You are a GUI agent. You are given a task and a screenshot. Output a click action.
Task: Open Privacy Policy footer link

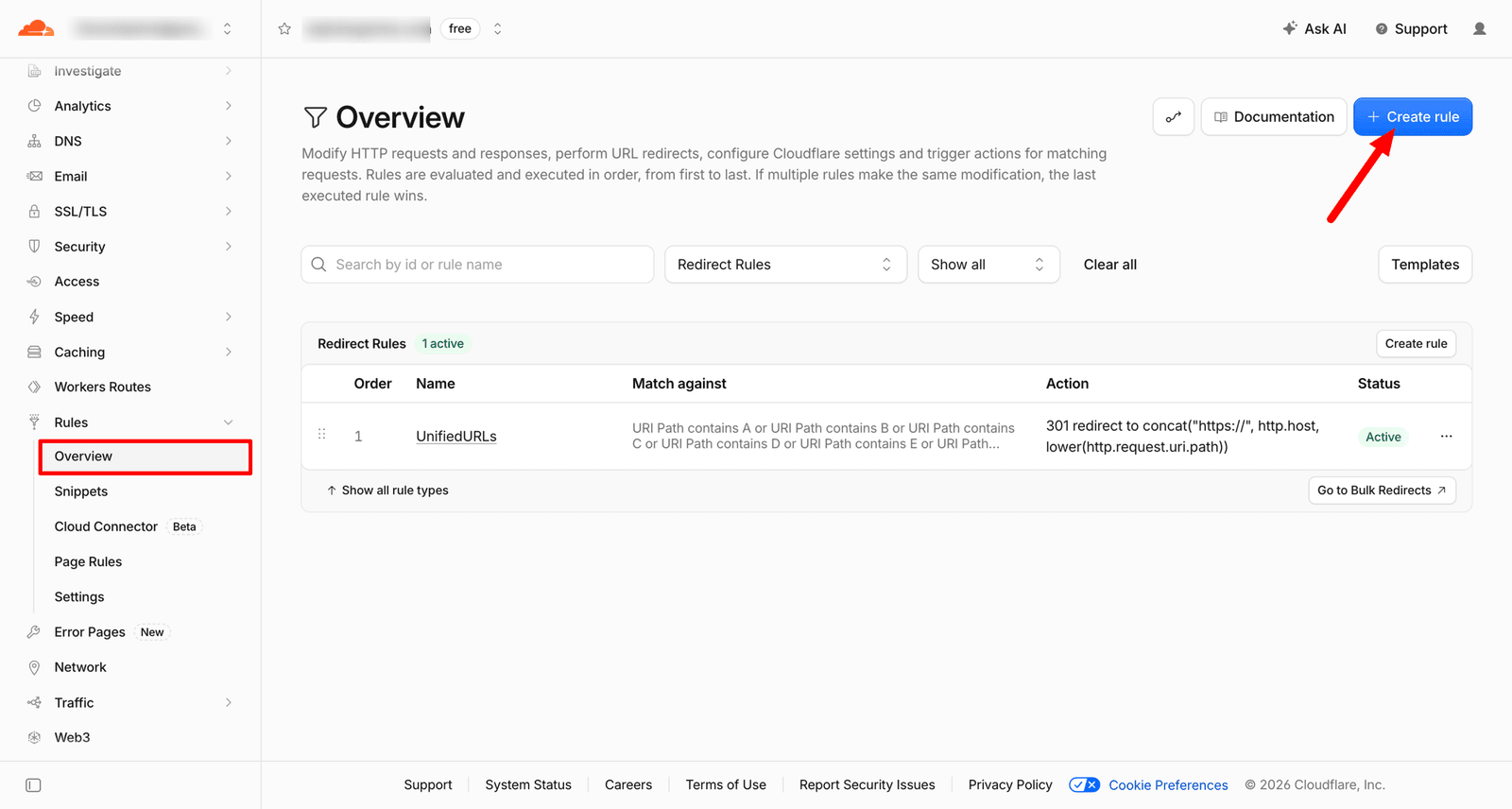coord(1010,785)
